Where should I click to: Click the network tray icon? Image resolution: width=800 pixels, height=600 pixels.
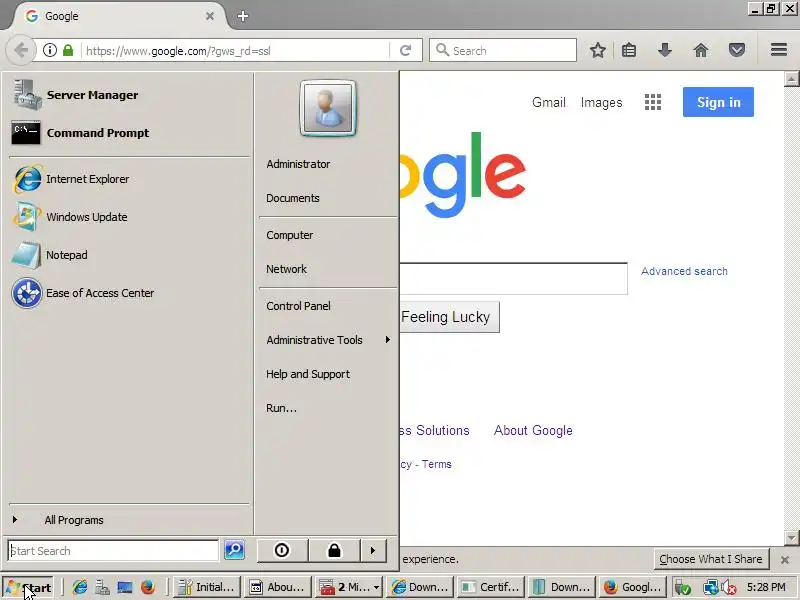[x=710, y=588]
